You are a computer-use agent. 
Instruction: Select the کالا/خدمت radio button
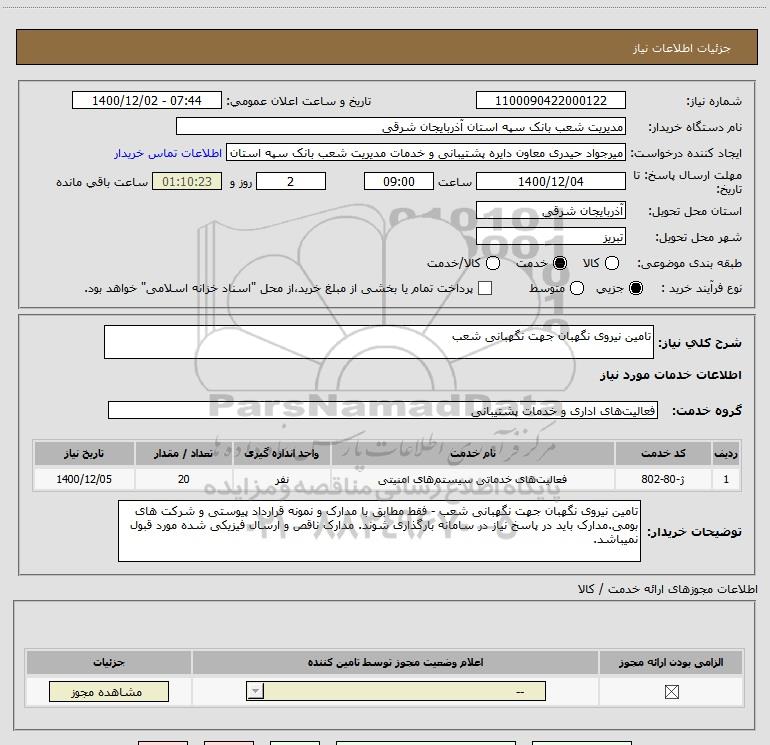pyautogui.click(x=493, y=263)
